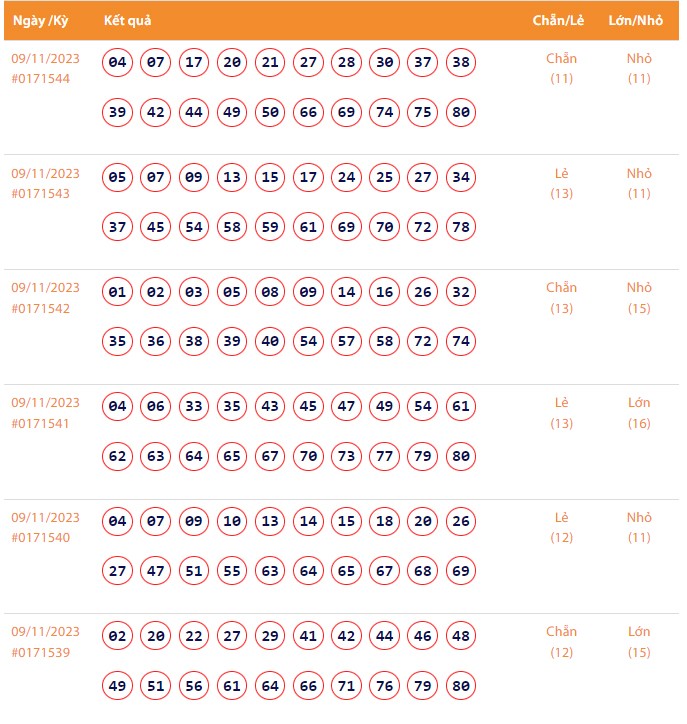Click Chẵn (11) result for draw #0171544
Screen dimensions: 687x724
[x=561, y=68]
